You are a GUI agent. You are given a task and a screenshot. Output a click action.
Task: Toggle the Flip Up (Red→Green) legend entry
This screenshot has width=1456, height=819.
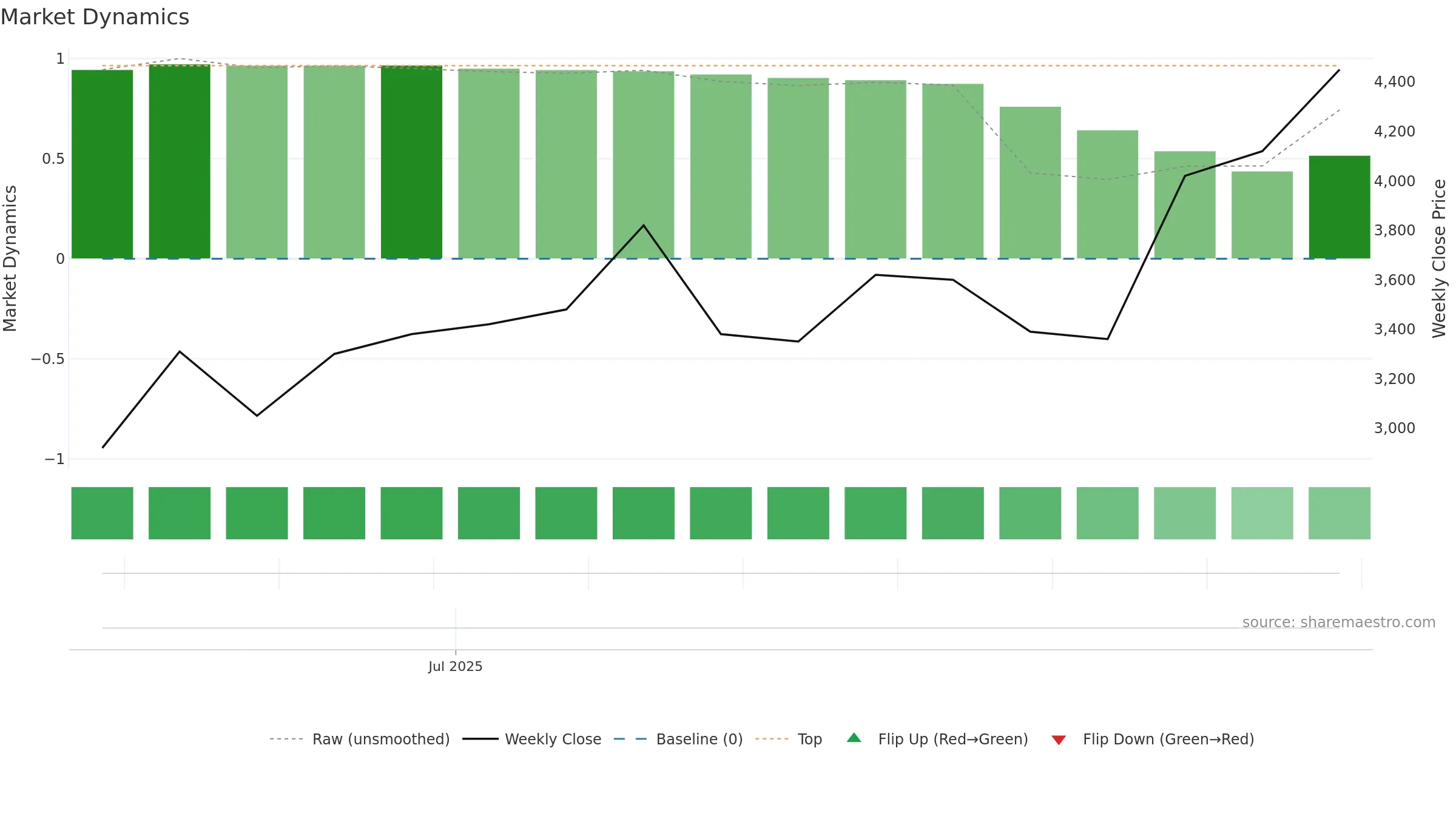coord(937,739)
